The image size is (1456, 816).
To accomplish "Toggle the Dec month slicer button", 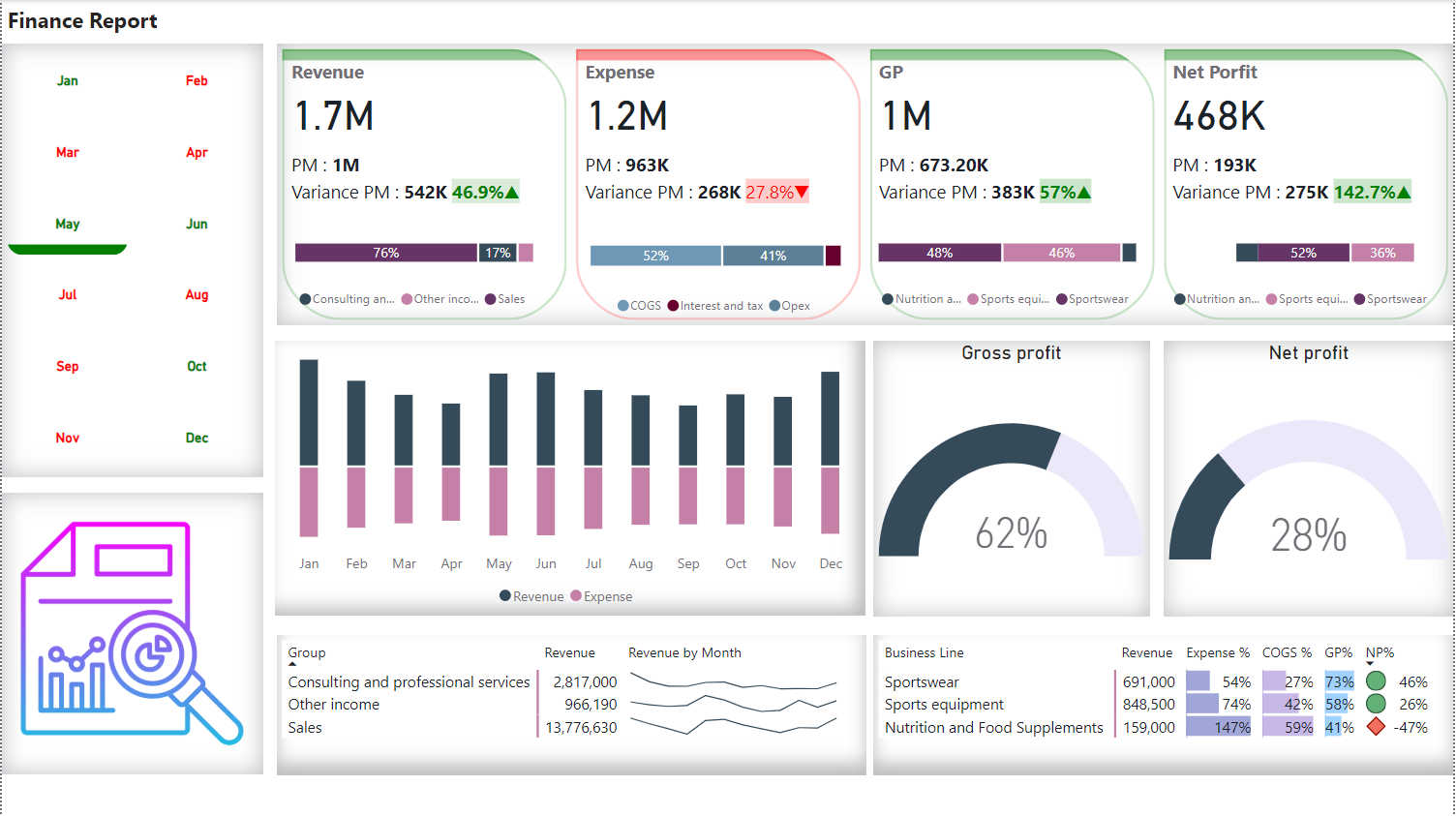I will (x=197, y=438).
